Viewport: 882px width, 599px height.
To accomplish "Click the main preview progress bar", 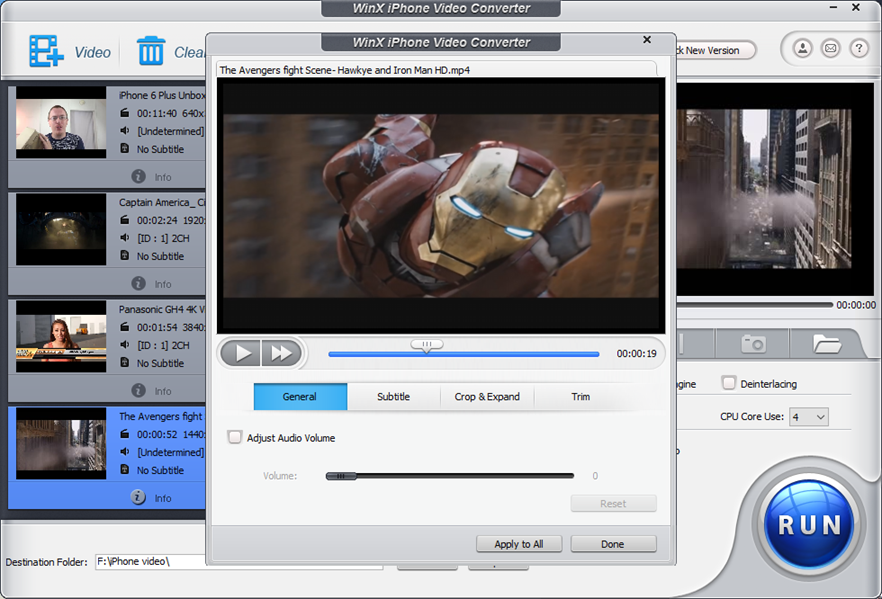I will coord(754,304).
